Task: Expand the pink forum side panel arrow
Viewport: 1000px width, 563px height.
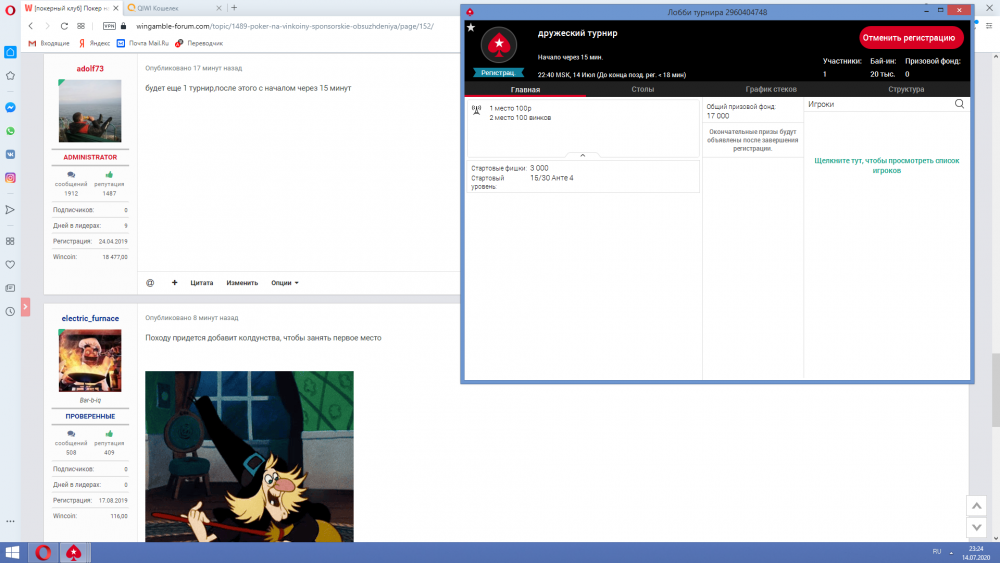Action: (x=25, y=307)
